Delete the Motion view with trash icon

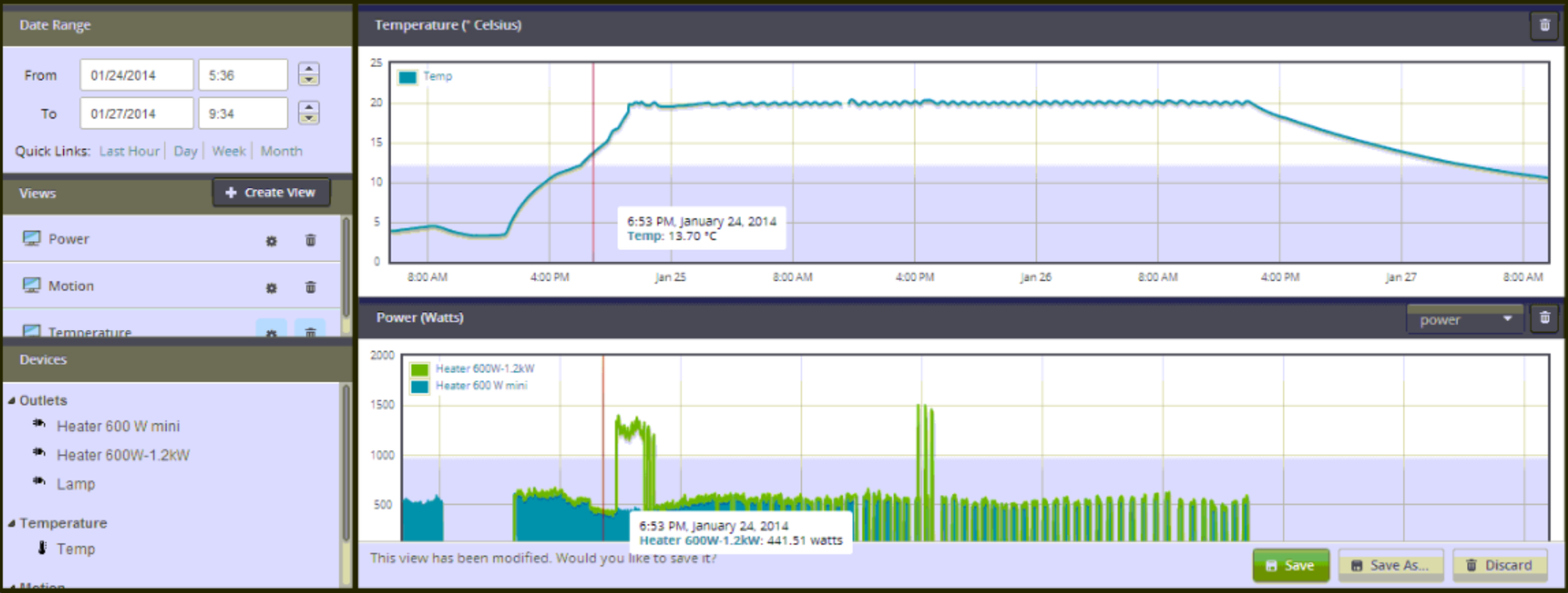(x=310, y=287)
